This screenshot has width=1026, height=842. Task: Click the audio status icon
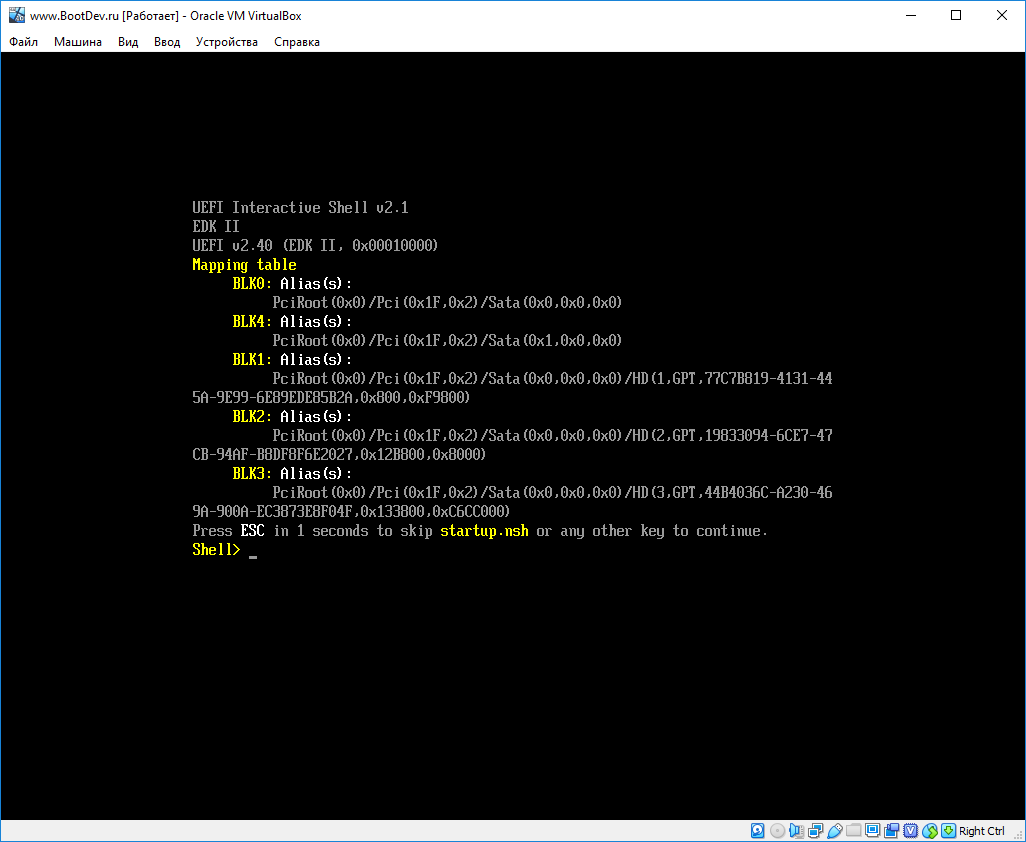tap(795, 830)
